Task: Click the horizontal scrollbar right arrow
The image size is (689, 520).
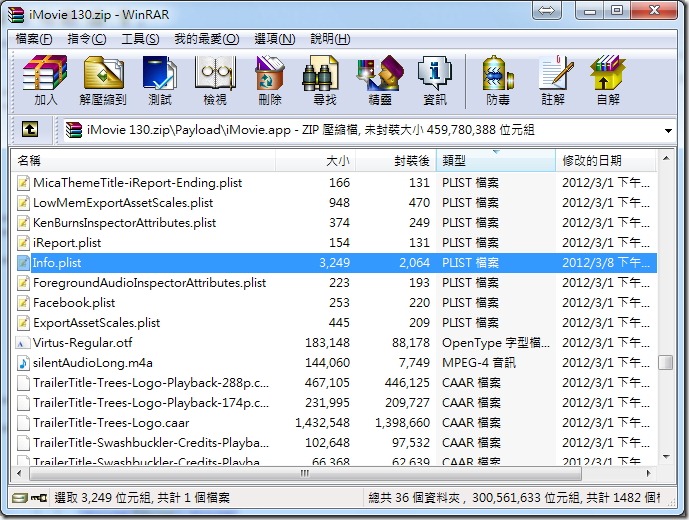Action: pos(649,473)
